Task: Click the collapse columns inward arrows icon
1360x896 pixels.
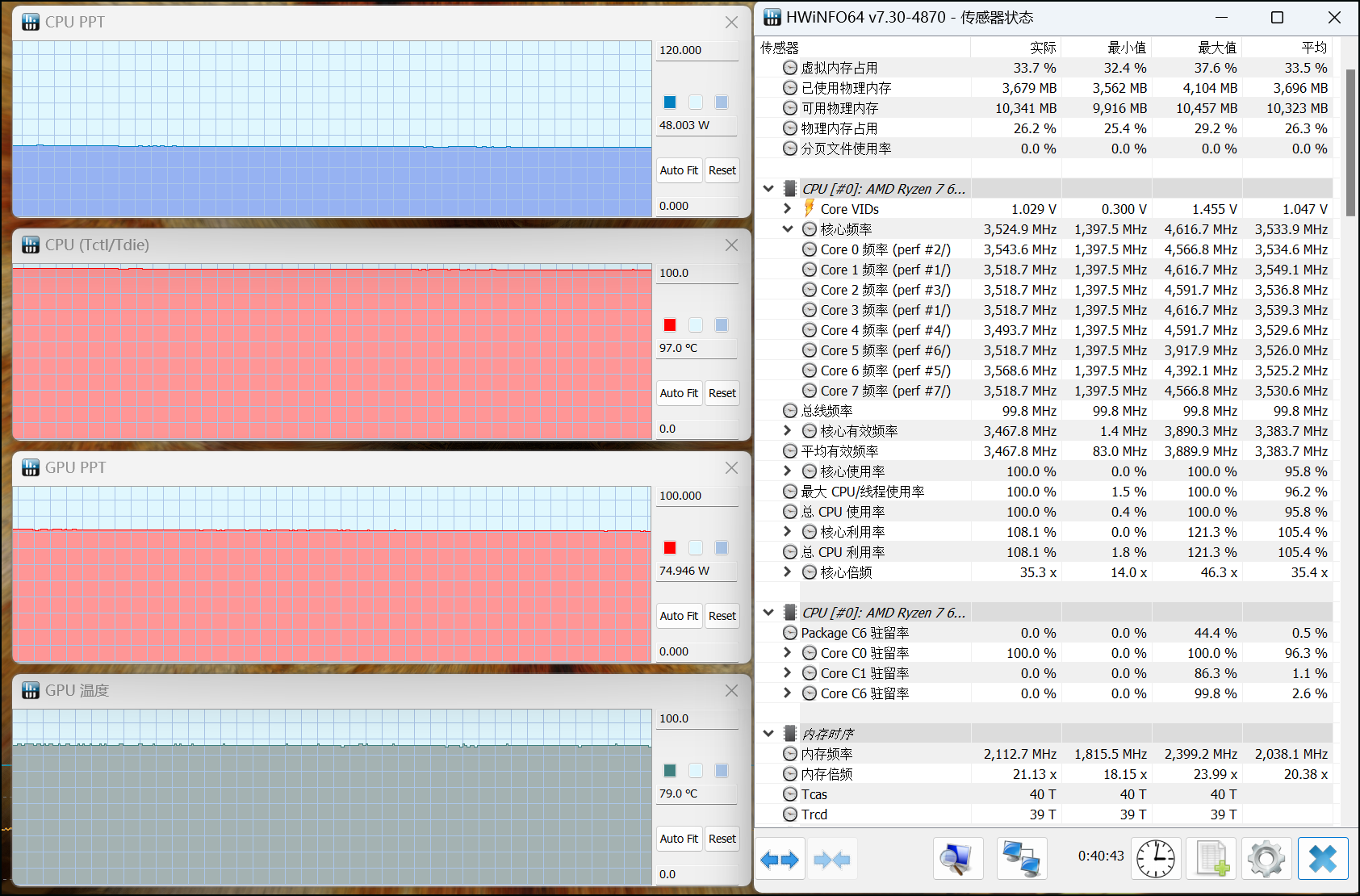Action: pos(832,860)
